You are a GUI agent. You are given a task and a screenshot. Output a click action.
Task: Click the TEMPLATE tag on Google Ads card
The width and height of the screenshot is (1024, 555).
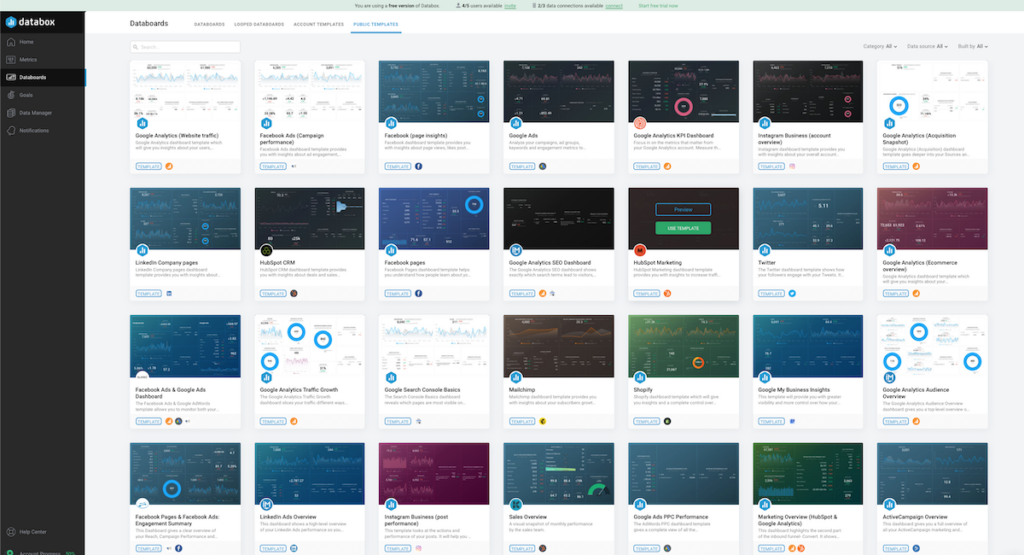click(522, 166)
